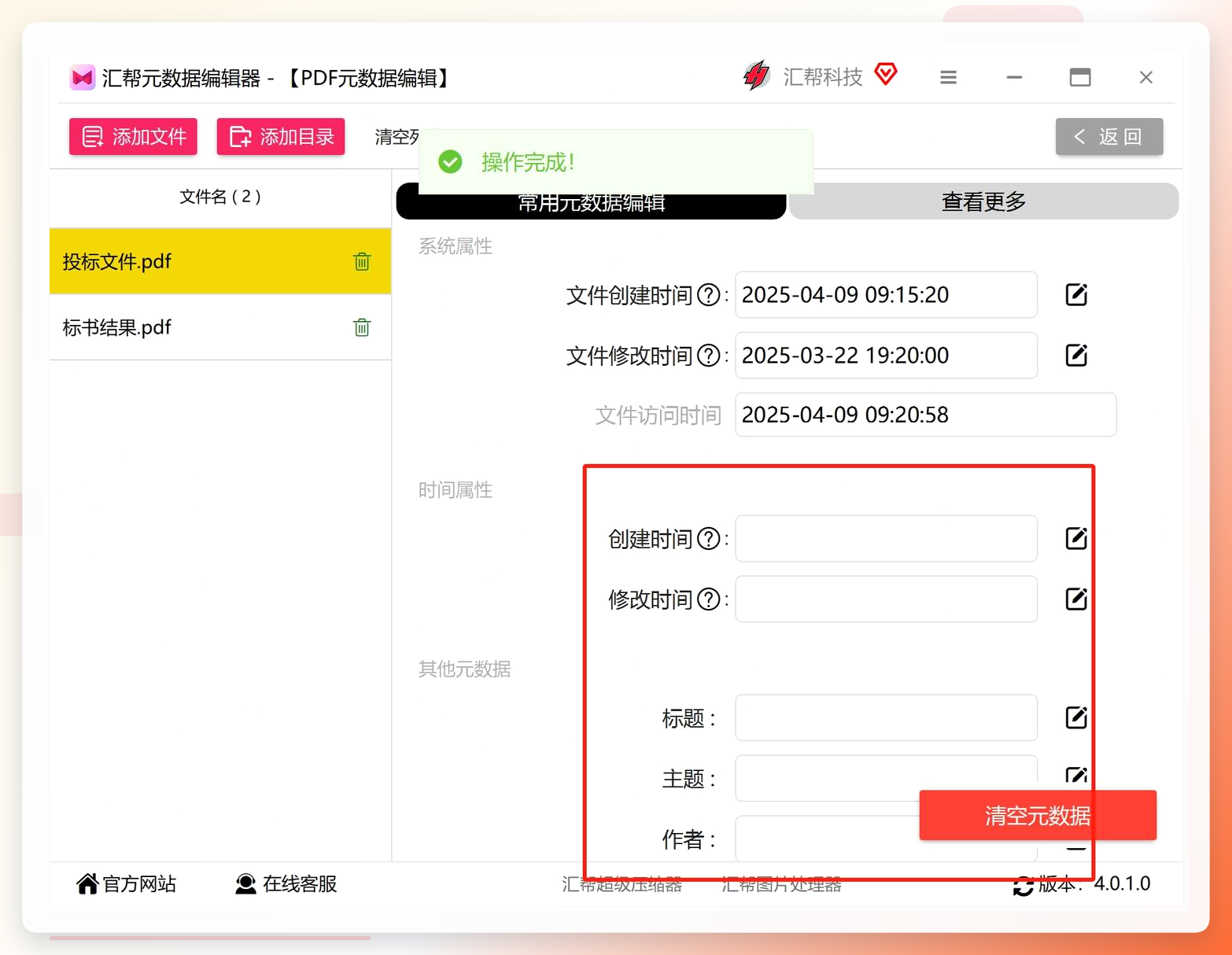
Task: Click the home icon for 官方网站
Action: coord(87,883)
